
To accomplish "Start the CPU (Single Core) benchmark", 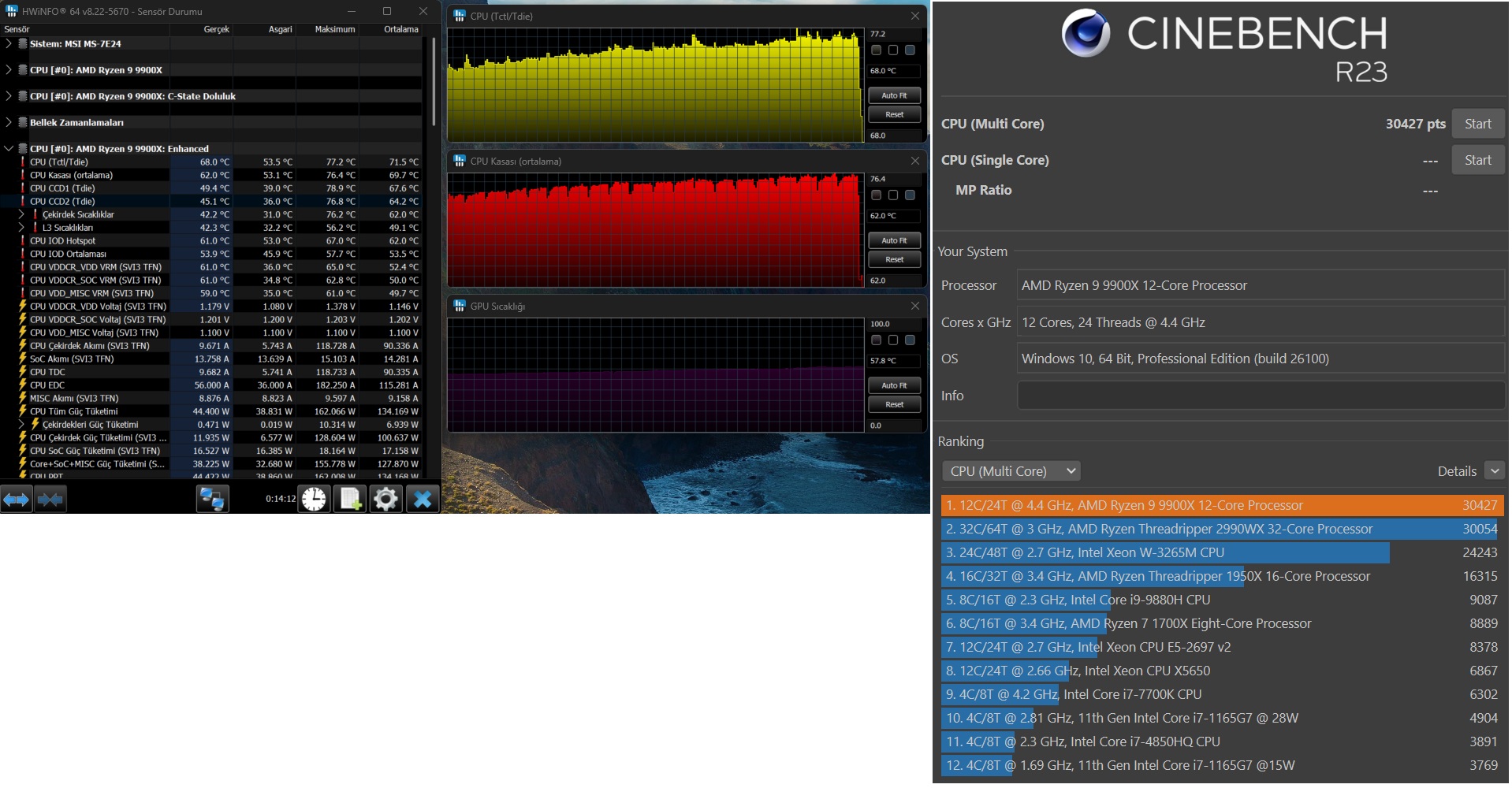I will (1477, 160).
